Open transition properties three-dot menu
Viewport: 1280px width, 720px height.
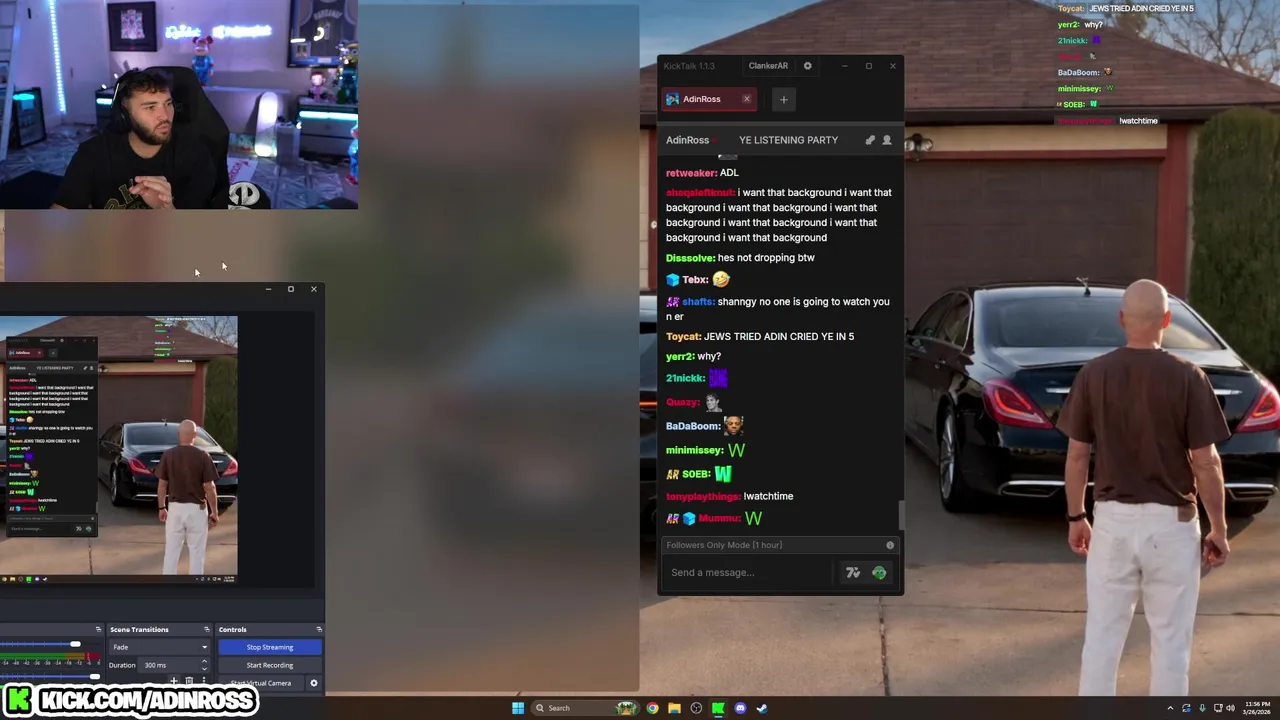point(204,681)
